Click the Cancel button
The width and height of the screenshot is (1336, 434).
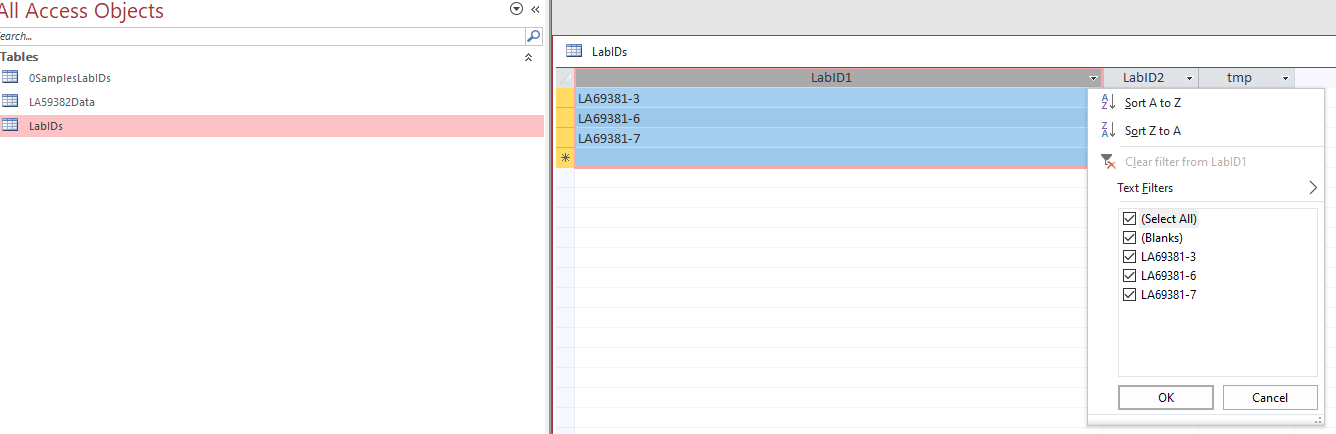pyautogui.click(x=1270, y=397)
